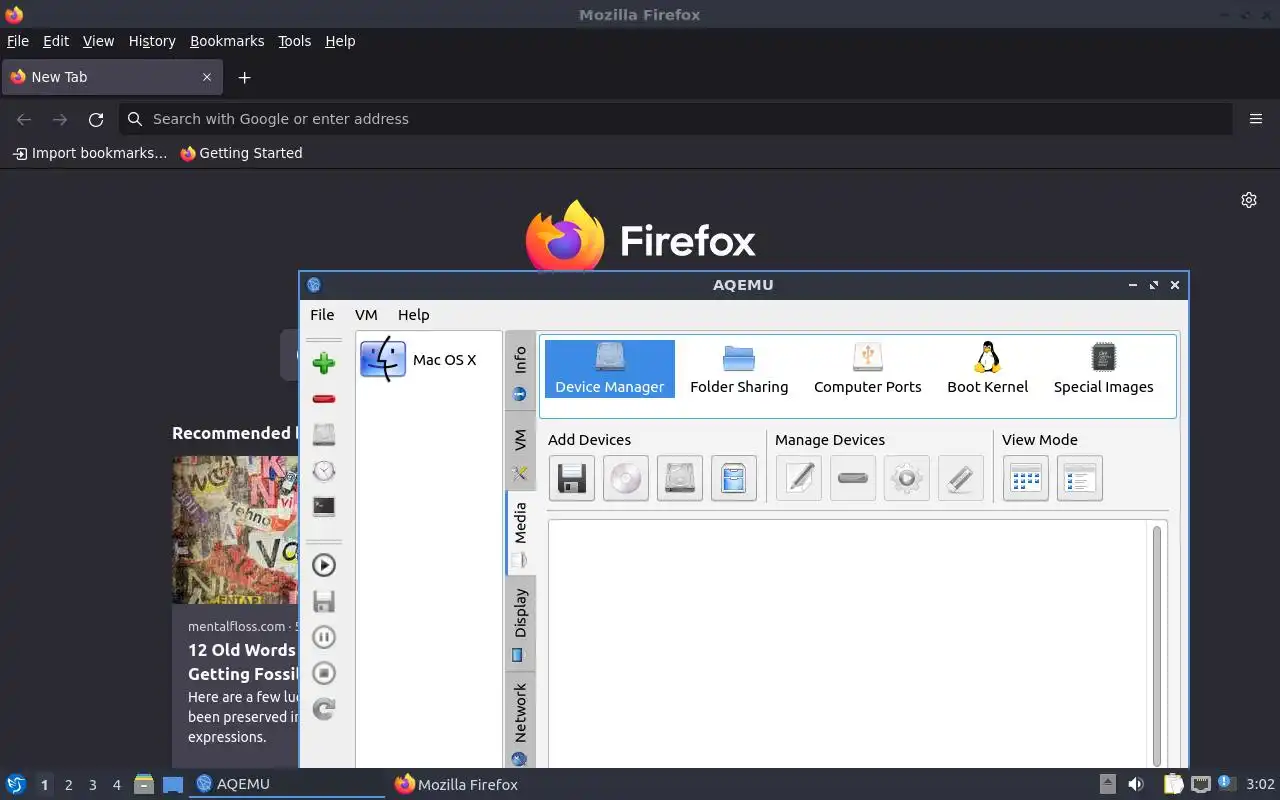The height and width of the screenshot is (800, 1280).
Task: Open Firefox Tools menu
Action: 295,41
